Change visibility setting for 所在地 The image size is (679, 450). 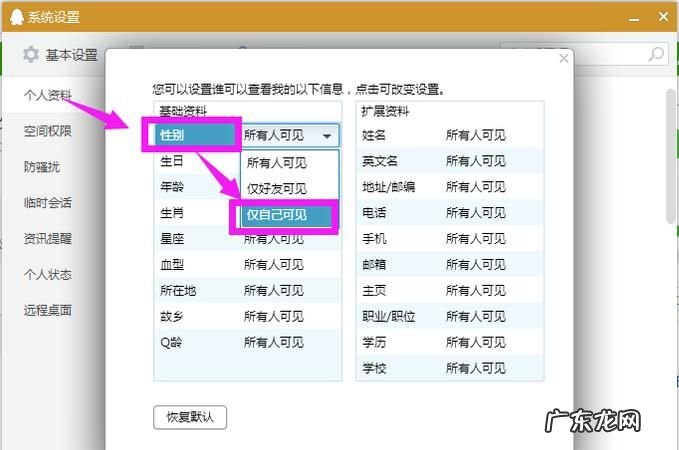click(x=274, y=290)
